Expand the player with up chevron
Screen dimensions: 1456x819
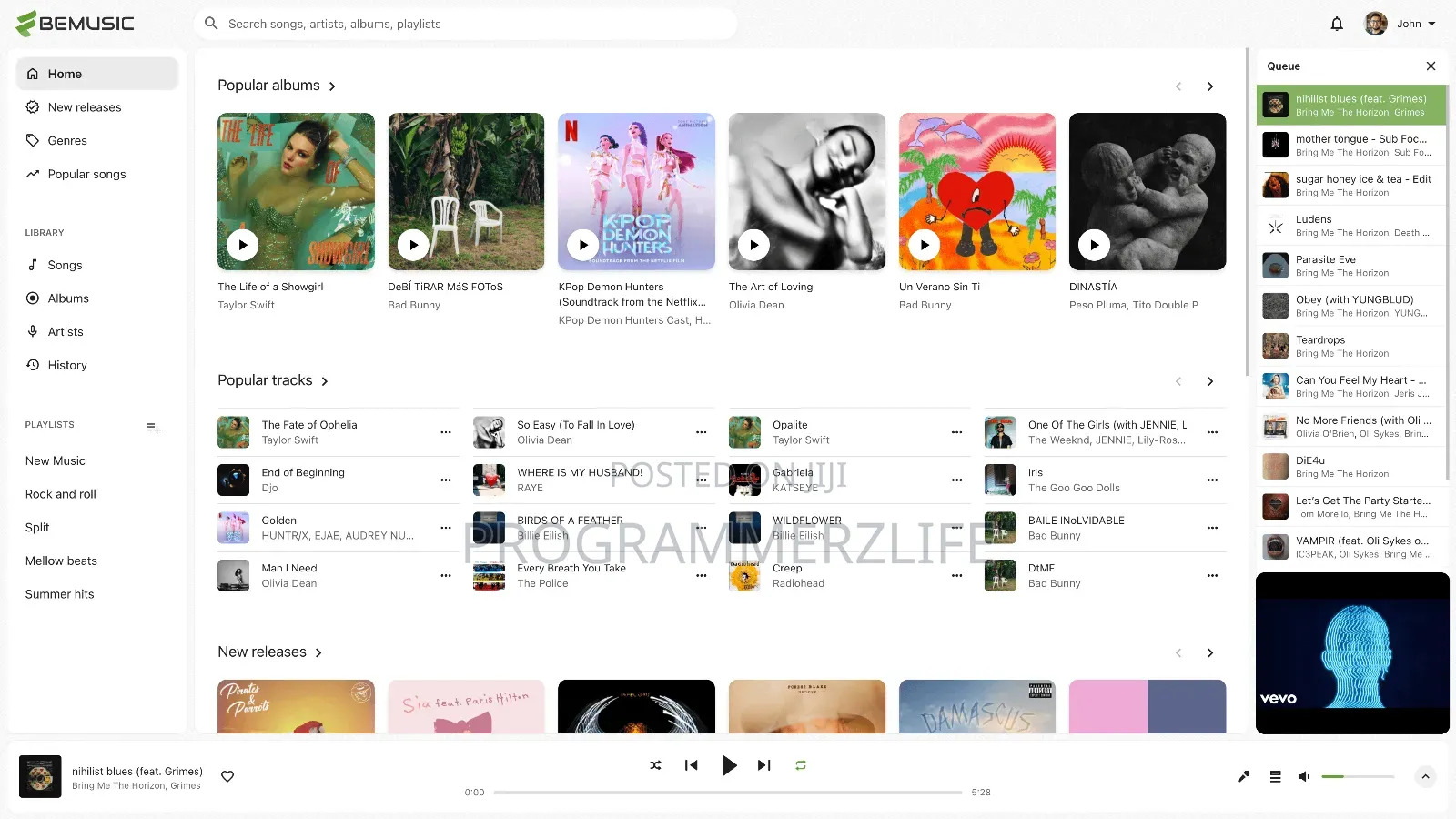(1426, 776)
